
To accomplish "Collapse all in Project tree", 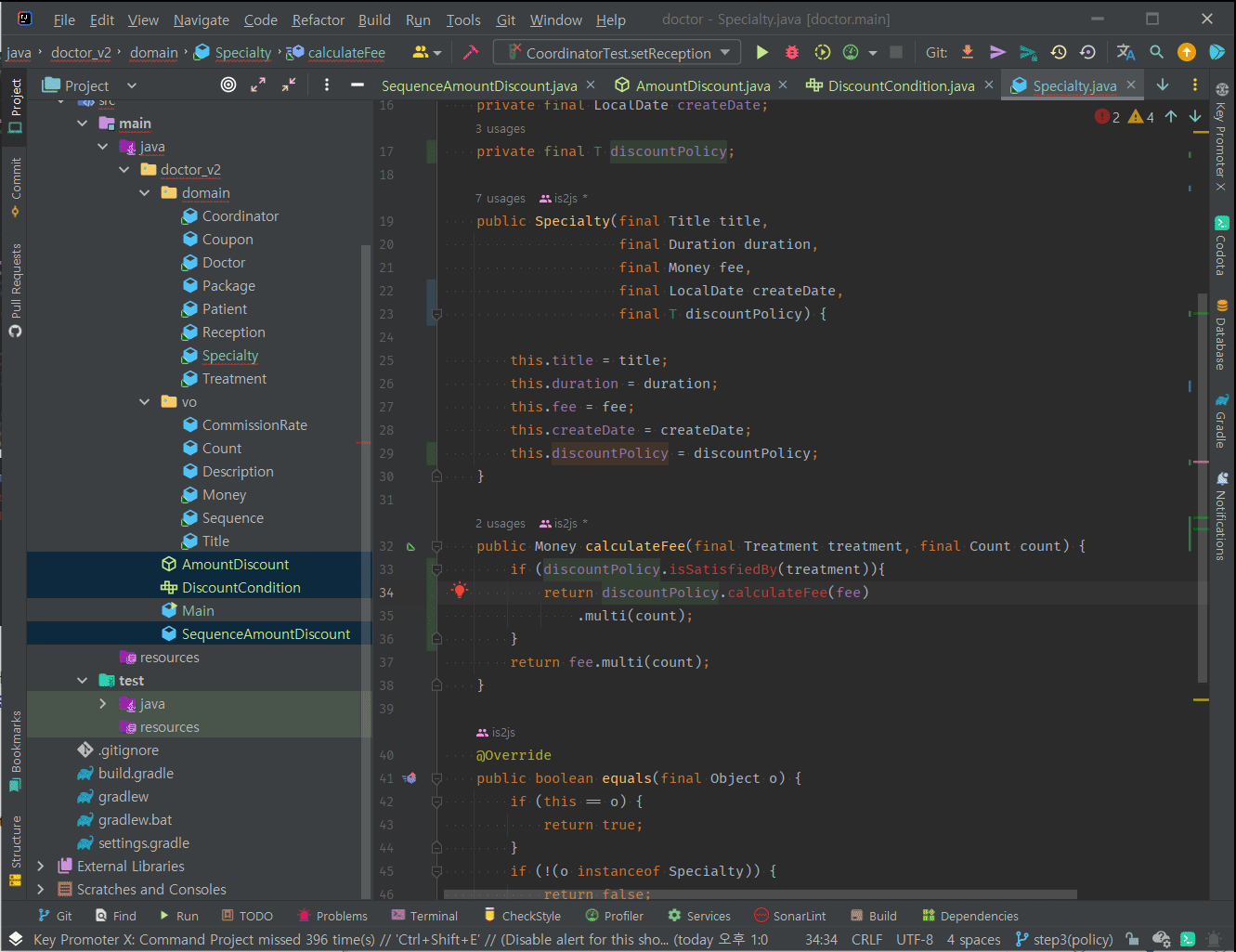I will click(x=289, y=85).
